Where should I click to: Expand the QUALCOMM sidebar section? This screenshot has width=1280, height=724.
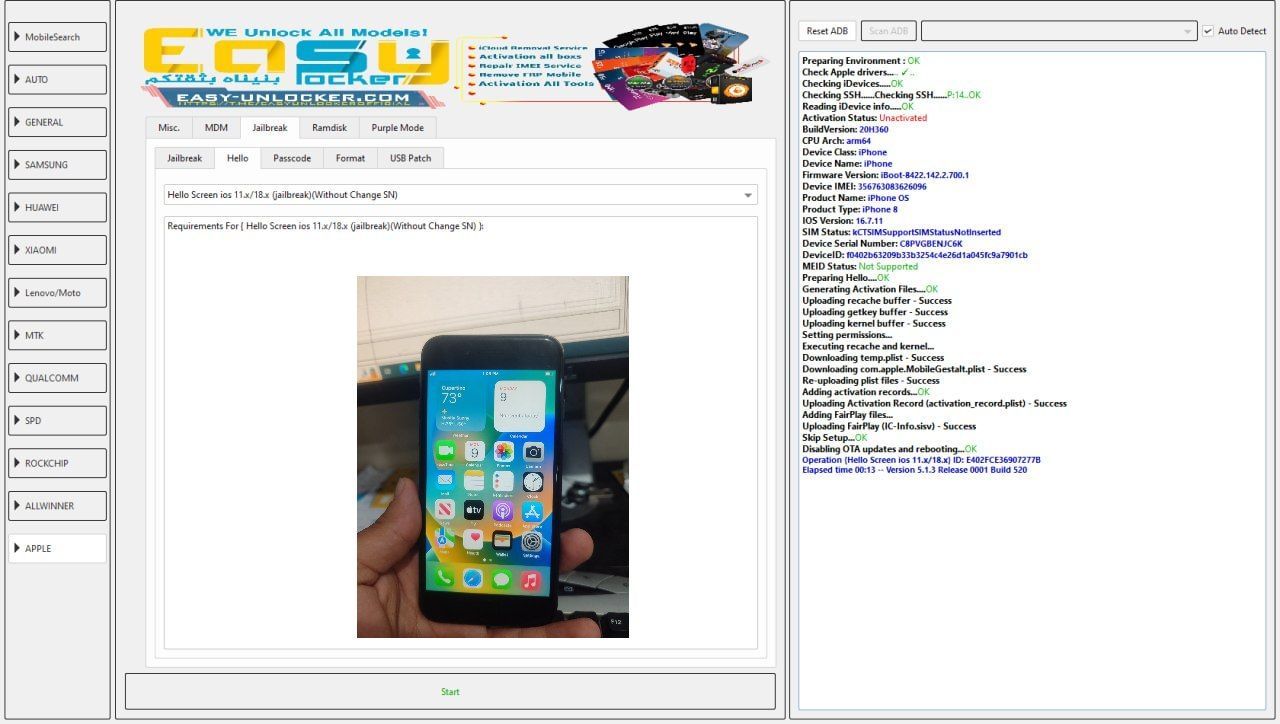(57, 378)
